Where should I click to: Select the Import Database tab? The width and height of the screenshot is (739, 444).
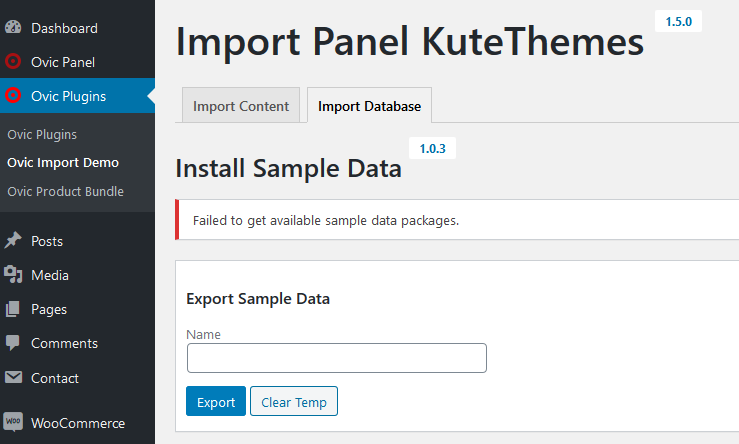point(369,106)
